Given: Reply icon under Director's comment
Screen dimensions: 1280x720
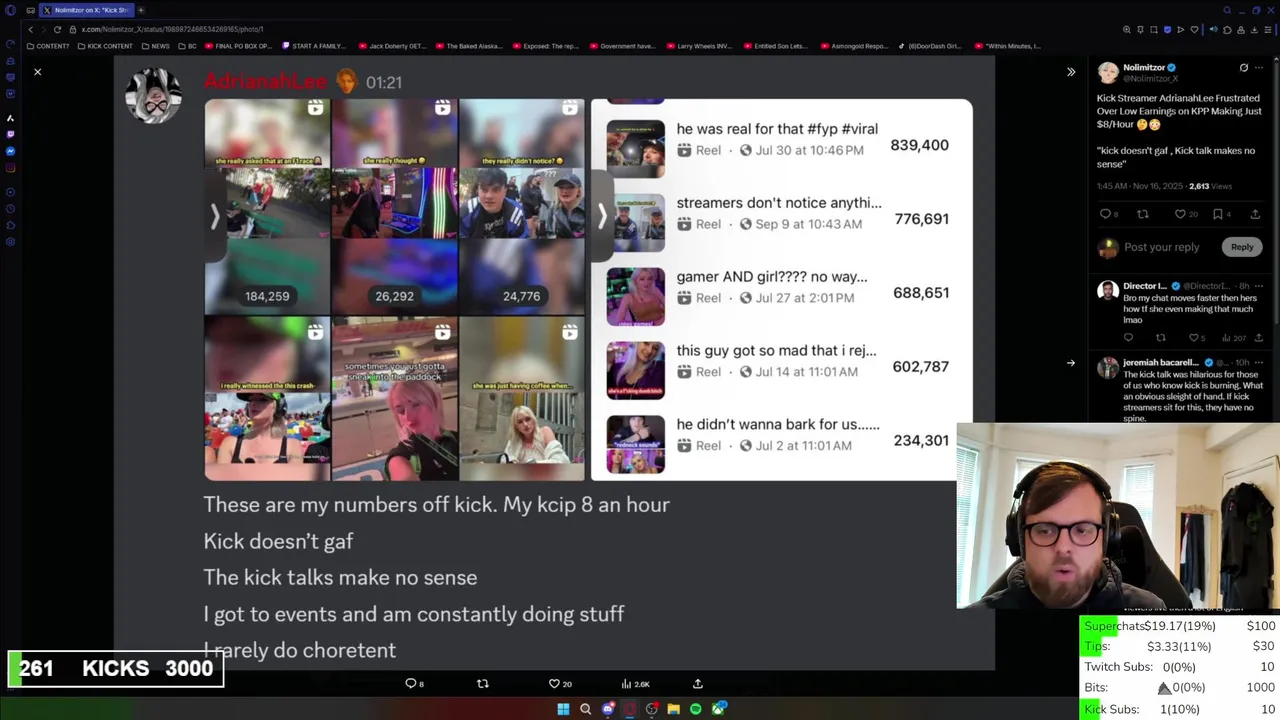Looking at the screenshot, I should tap(1129, 338).
